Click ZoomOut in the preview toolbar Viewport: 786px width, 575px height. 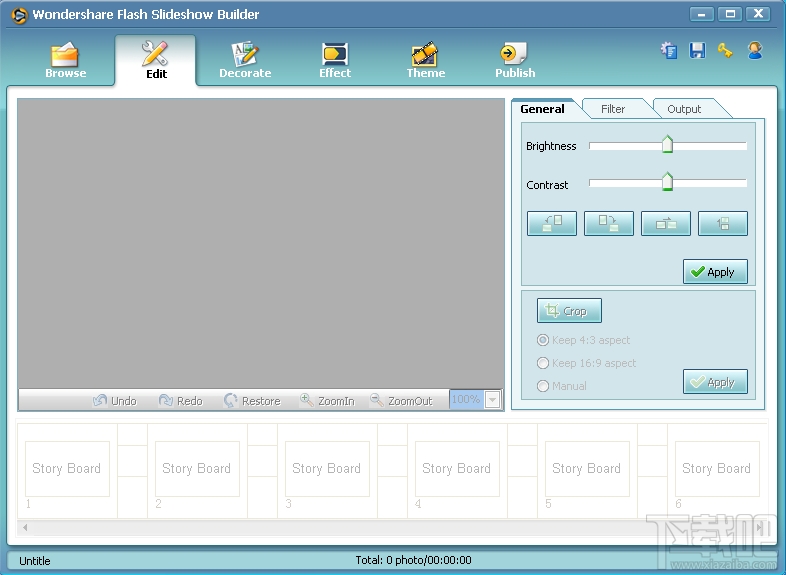click(x=401, y=401)
